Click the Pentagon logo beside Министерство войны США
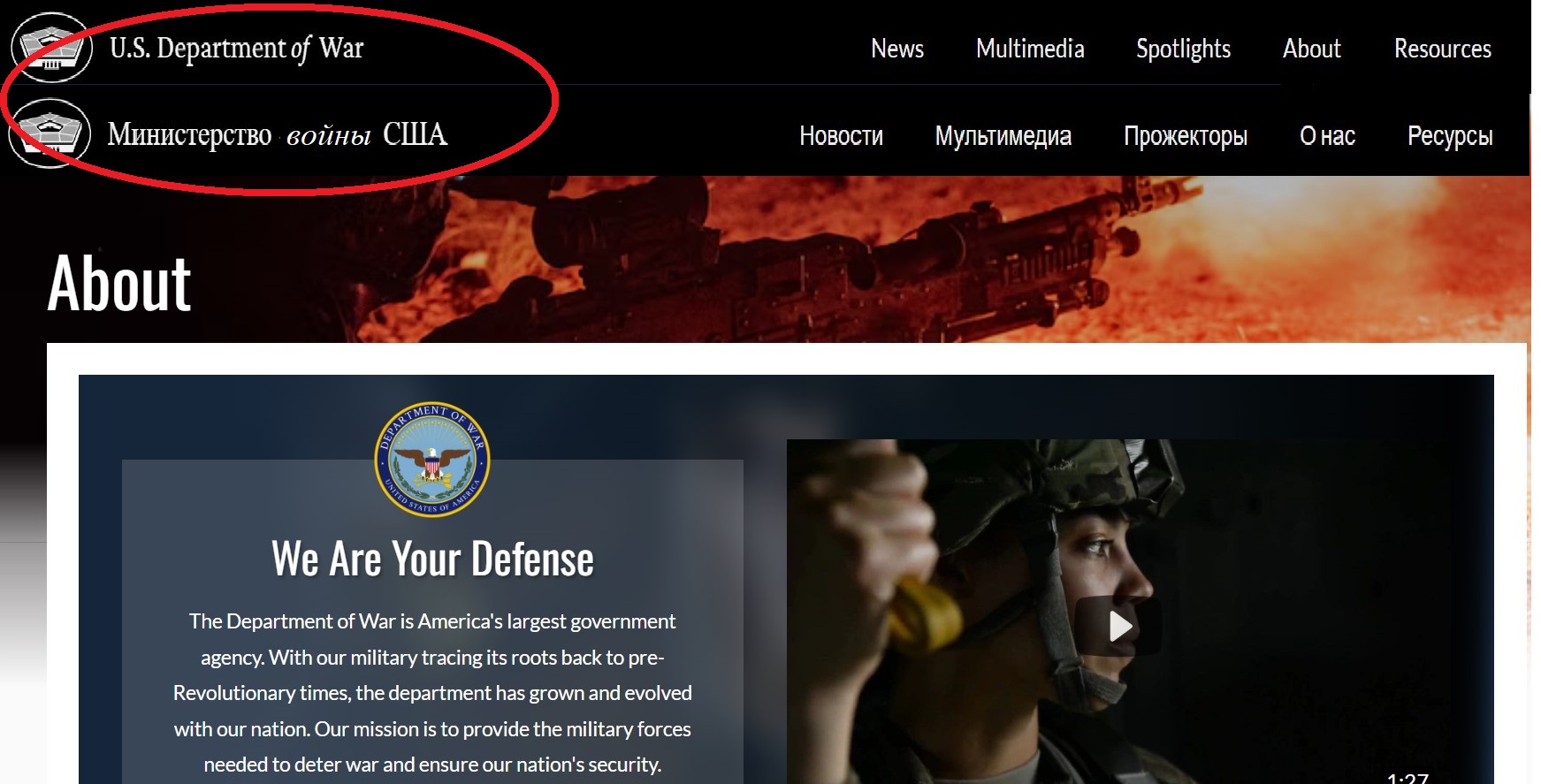1541x784 pixels. pyautogui.click(x=50, y=133)
